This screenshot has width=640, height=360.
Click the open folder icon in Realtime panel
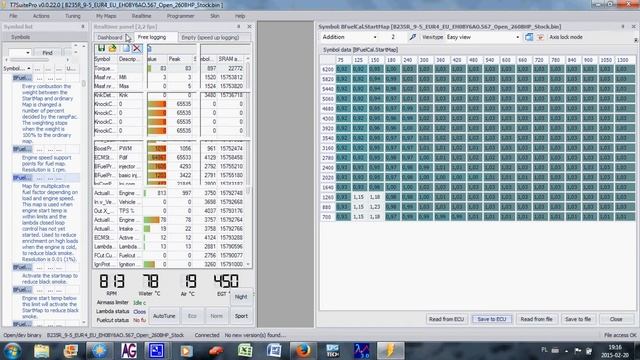113,48
